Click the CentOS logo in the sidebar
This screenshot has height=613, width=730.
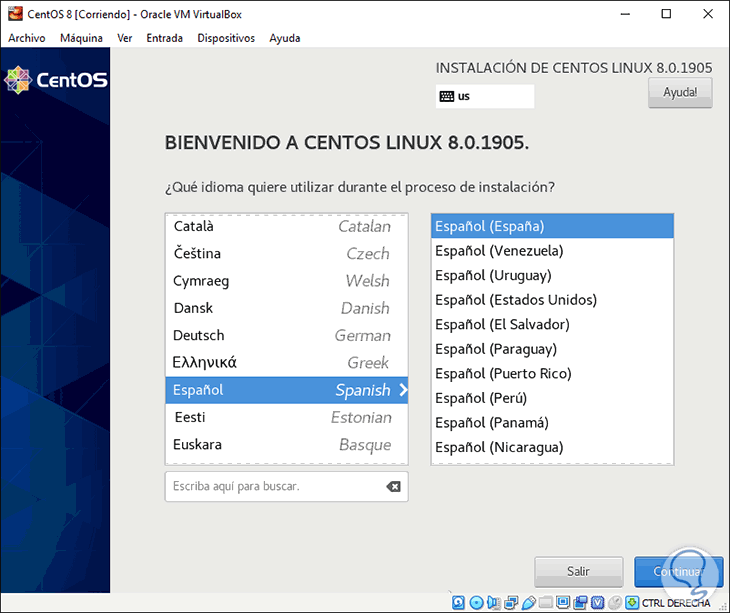tap(56, 80)
